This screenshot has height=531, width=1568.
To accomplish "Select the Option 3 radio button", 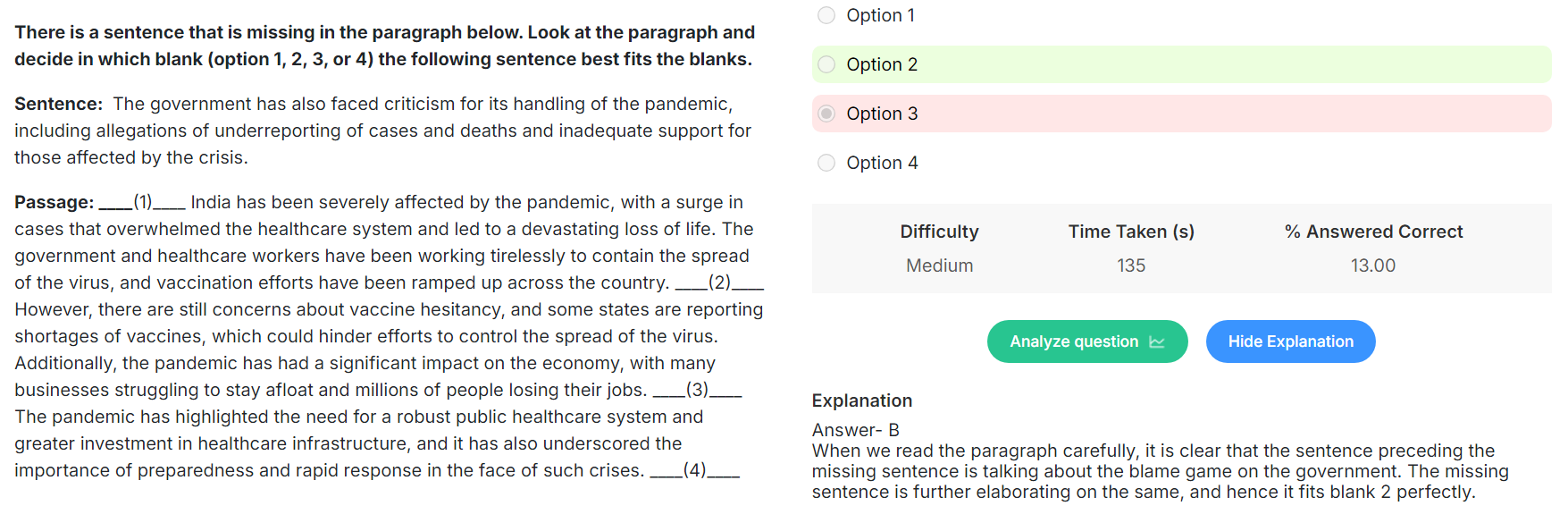I will (826, 114).
